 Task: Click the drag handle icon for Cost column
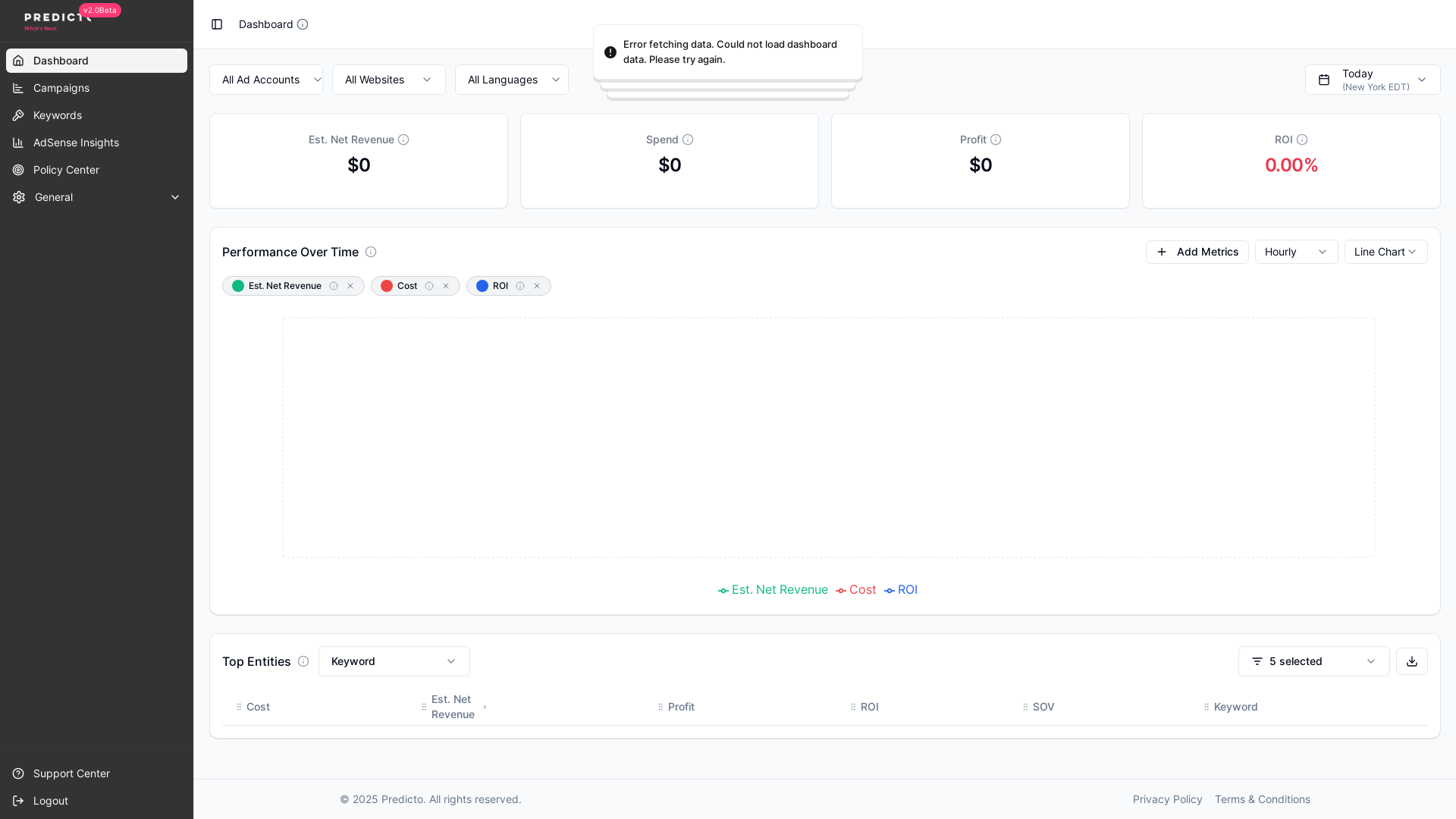point(239,707)
